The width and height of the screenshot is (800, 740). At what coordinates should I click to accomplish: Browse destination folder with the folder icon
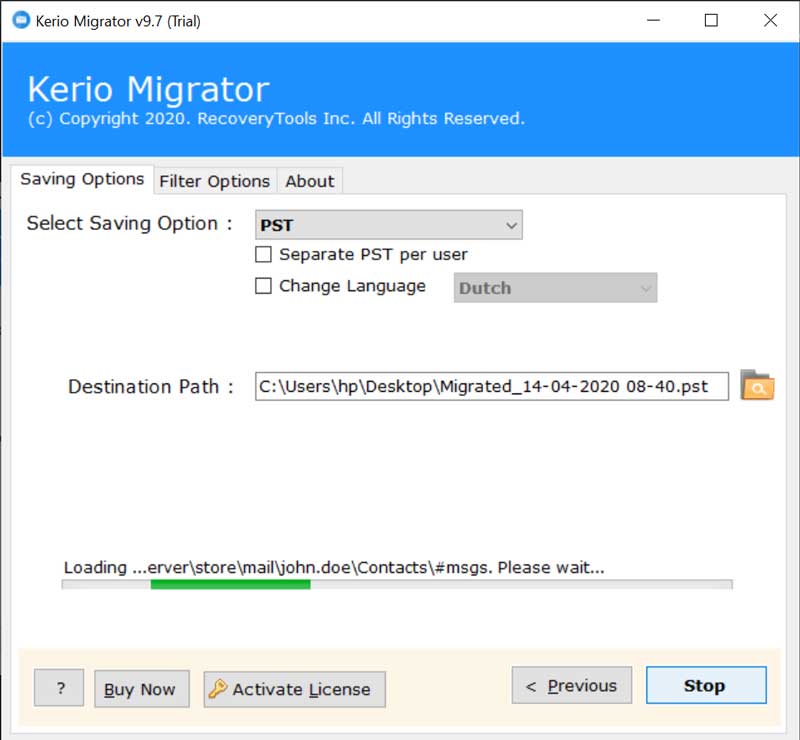coord(757,385)
